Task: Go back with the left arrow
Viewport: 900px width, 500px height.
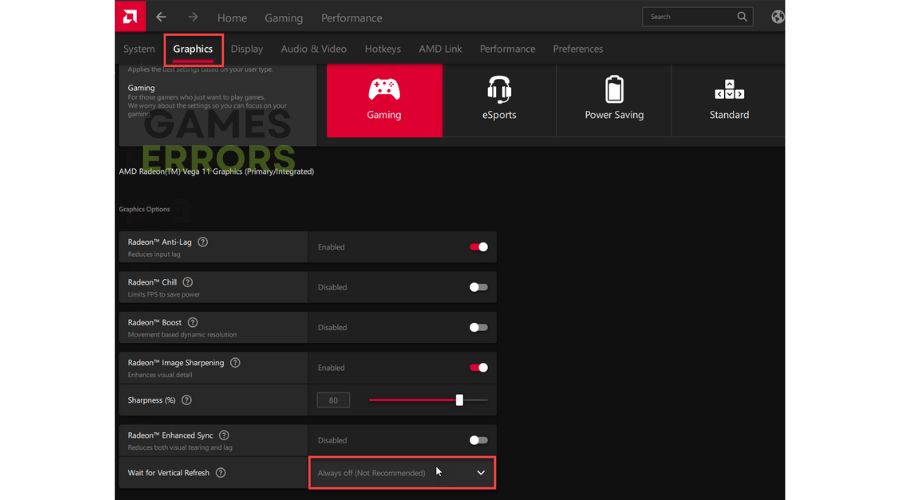Action: tap(161, 17)
